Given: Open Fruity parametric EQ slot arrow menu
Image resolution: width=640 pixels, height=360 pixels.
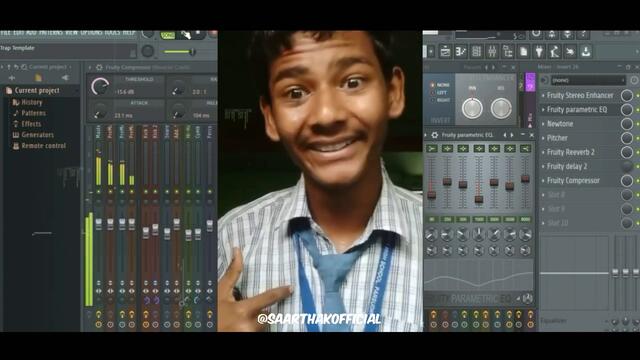Looking at the screenshot, I should click(543, 110).
